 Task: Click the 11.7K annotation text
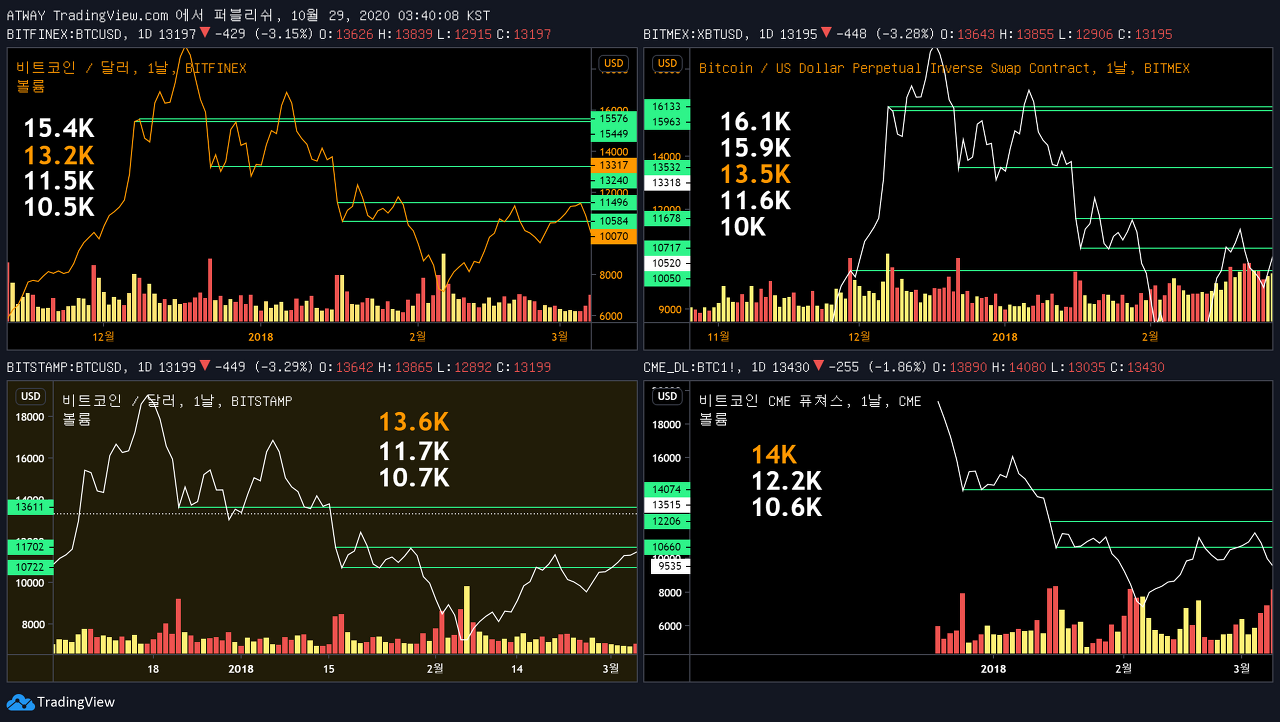pyautogui.click(x=414, y=451)
